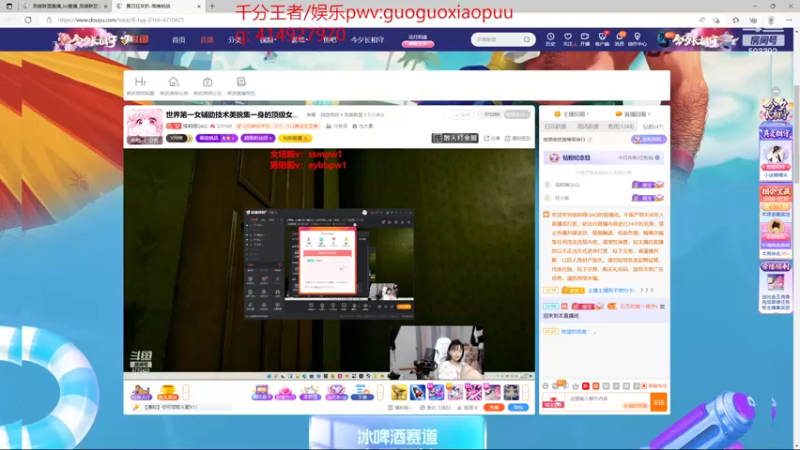Click the rocket gift icon
Viewport: 800px width, 450px height.
pos(417,392)
